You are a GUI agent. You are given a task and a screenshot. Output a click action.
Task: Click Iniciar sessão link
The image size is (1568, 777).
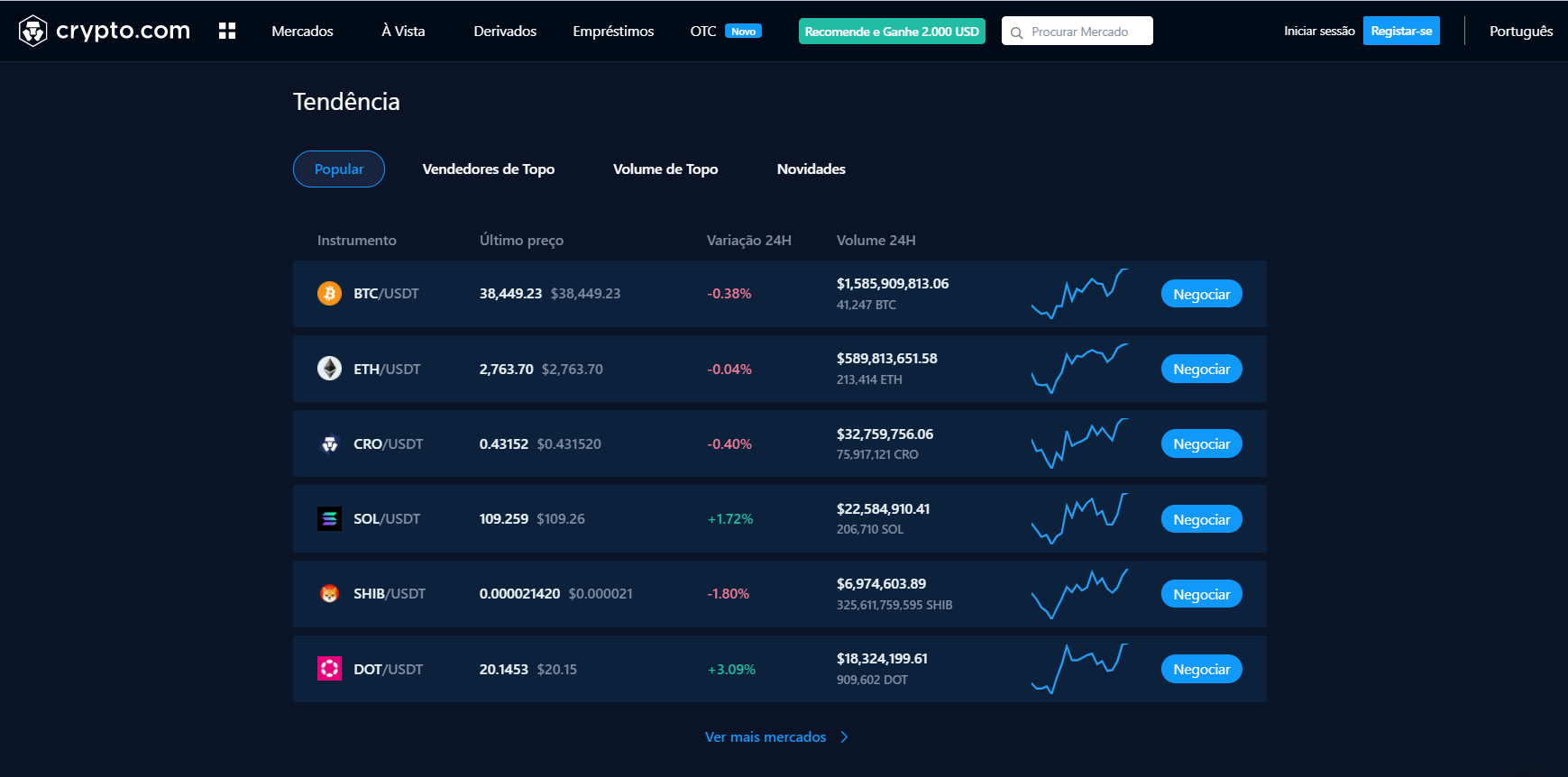(1319, 32)
